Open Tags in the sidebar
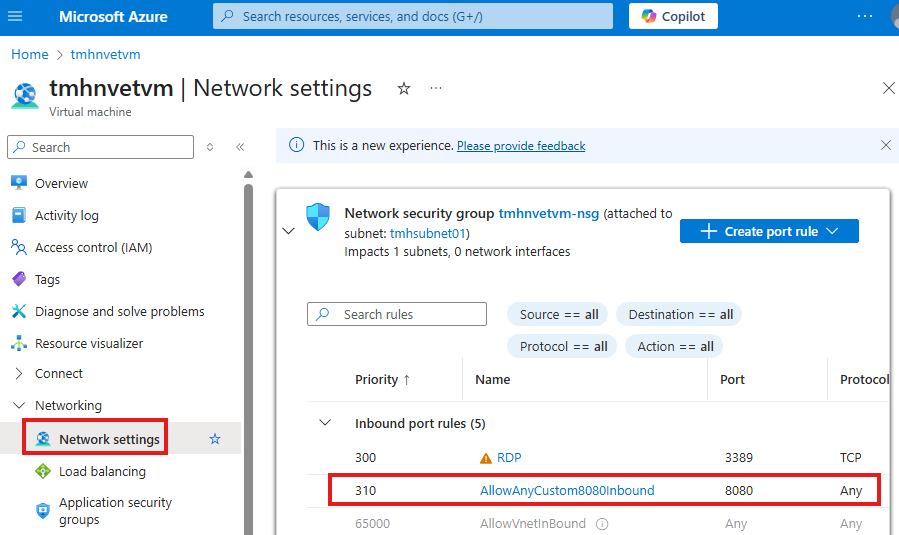This screenshot has width=899, height=535. point(47,280)
